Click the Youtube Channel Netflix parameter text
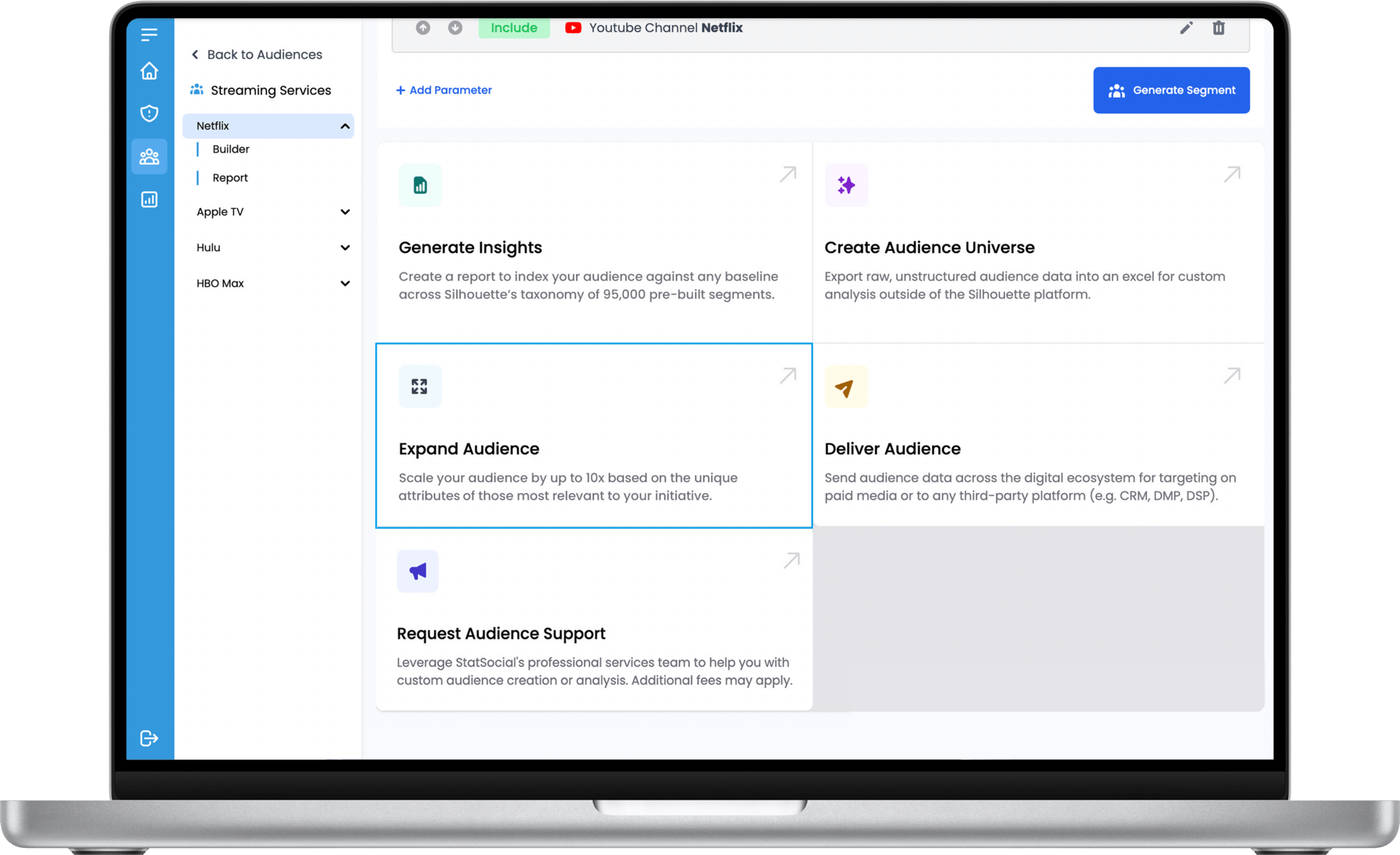 point(666,28)
